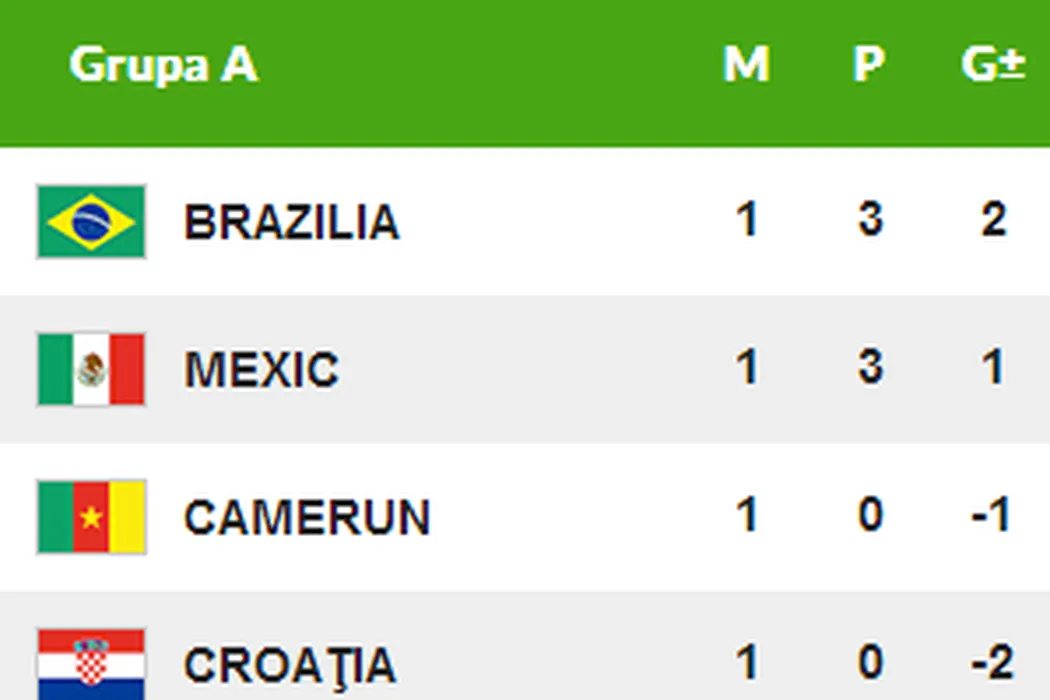Click Camerun's goal difference value -1
Screen dimensions: 1050x700
(990, 516)
